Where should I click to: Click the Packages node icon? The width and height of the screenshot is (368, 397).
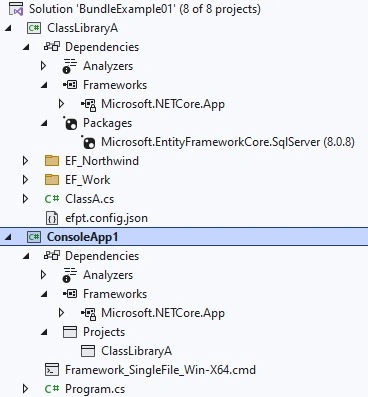(70, 123)
